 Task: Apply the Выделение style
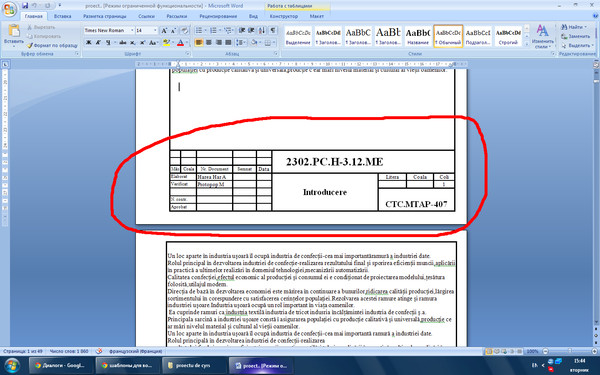(298, 36)
